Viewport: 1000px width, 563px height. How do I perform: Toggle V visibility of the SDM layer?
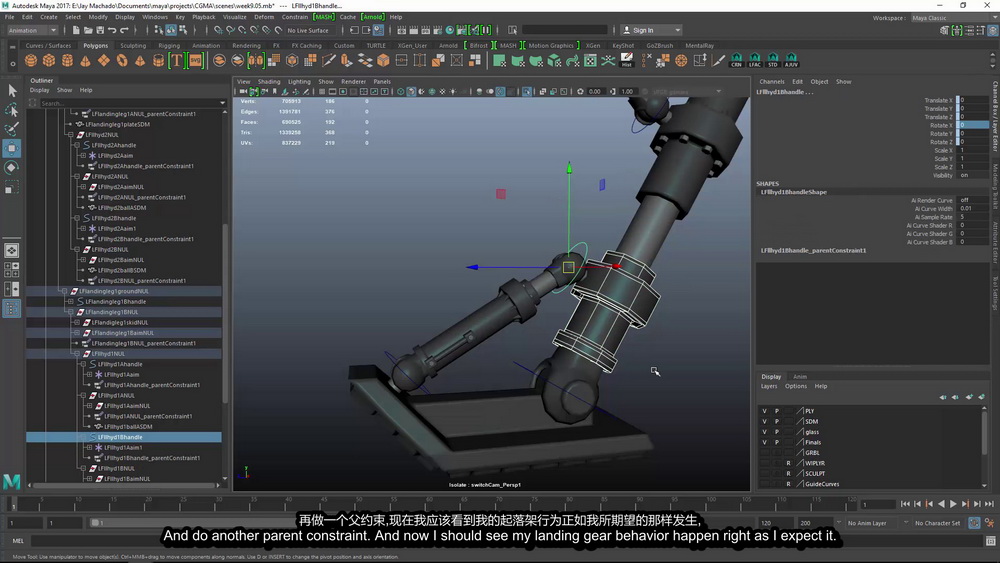(765, 421)
